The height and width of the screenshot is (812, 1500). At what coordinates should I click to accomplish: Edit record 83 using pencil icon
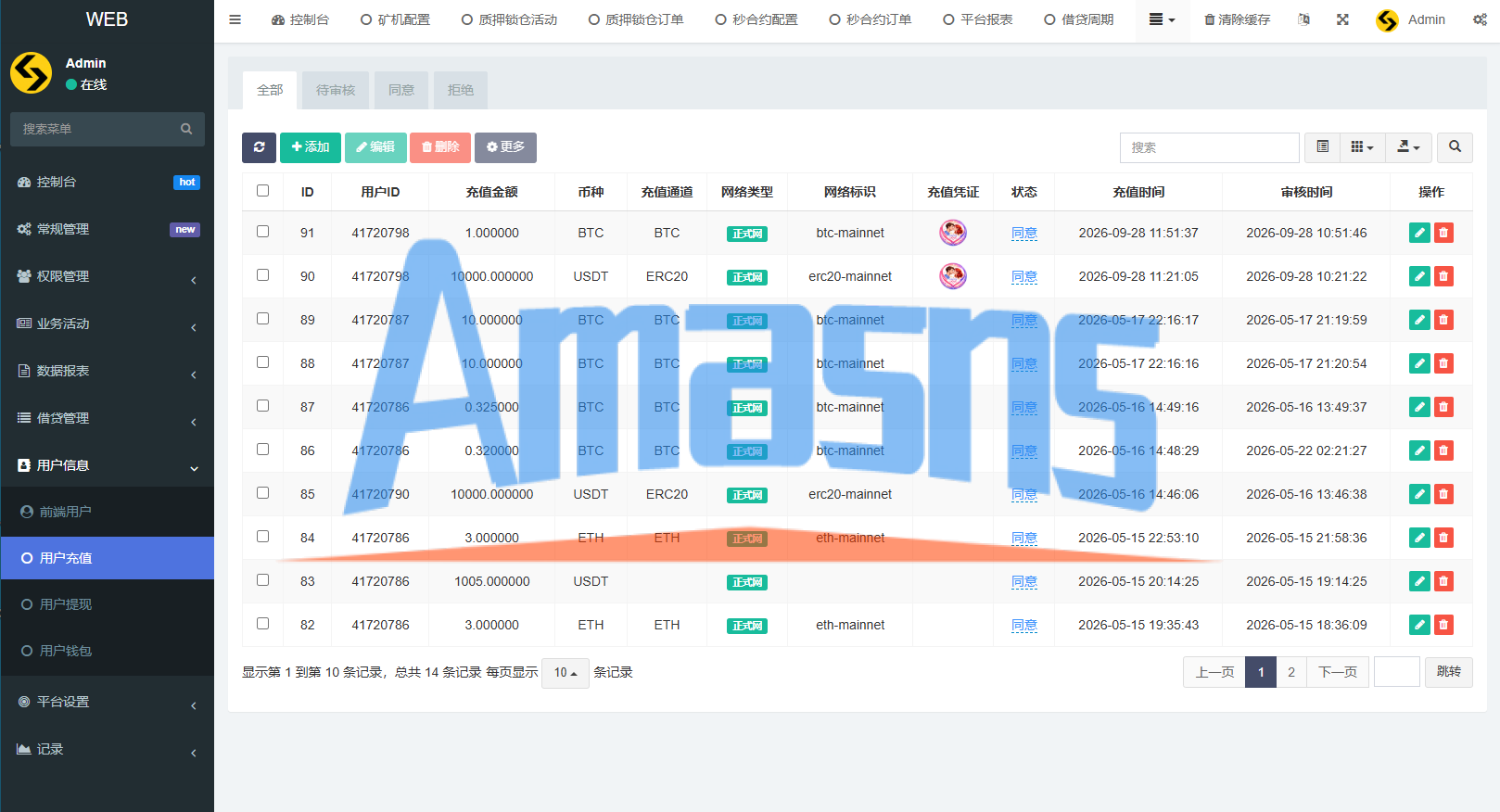[1419, 581]
